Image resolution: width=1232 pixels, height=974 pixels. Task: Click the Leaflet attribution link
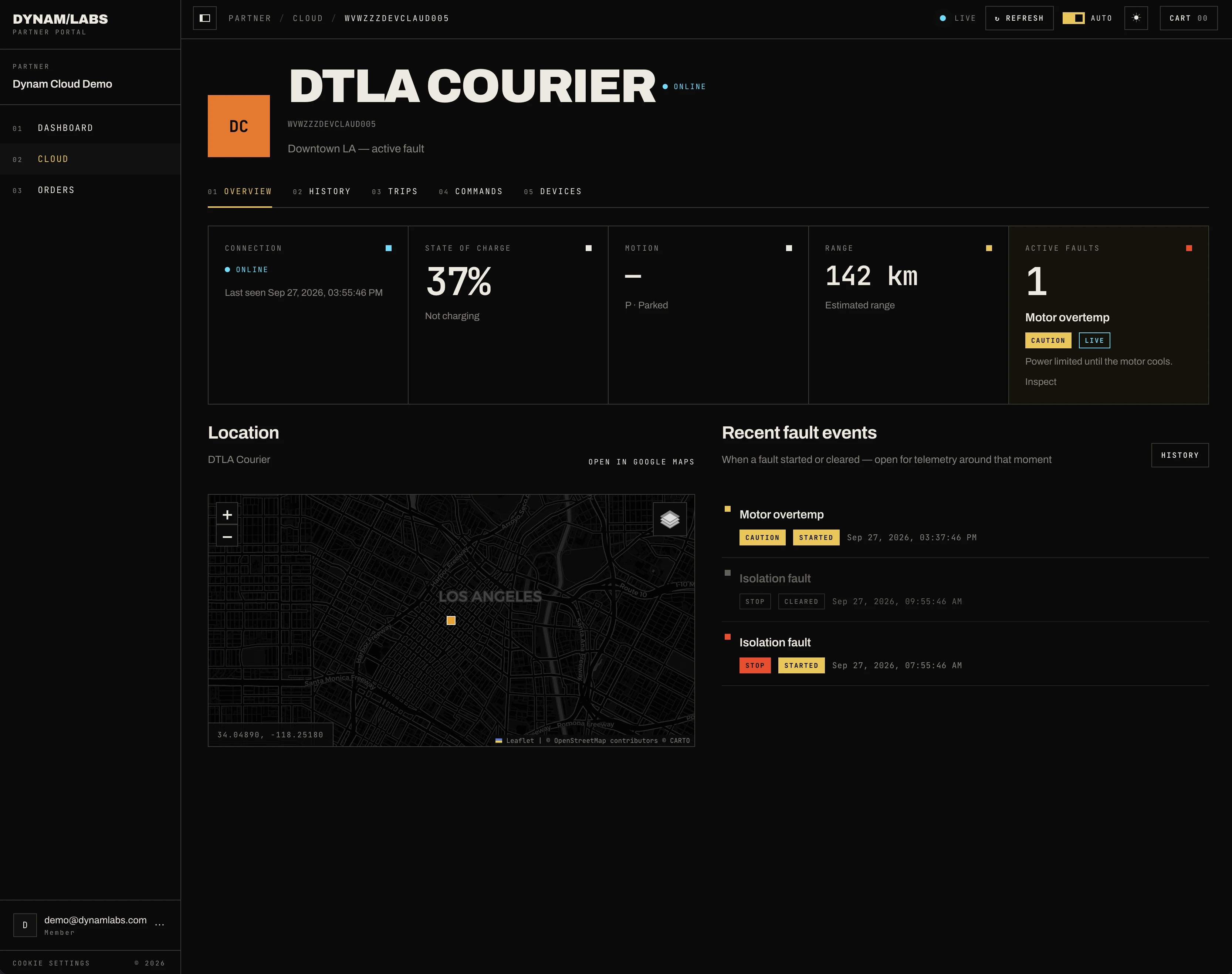click(515, 741)
